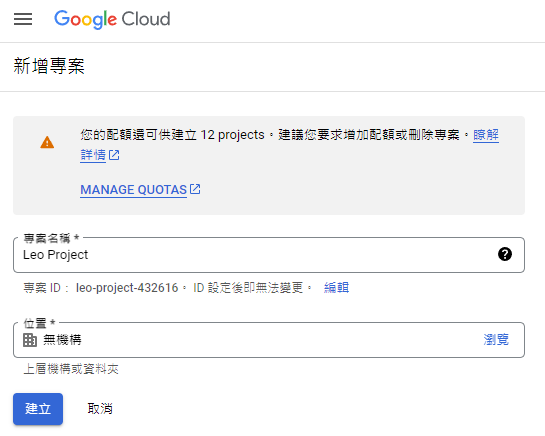Click 編輯 to edit the project ID
545x436 pixels.
336,288
